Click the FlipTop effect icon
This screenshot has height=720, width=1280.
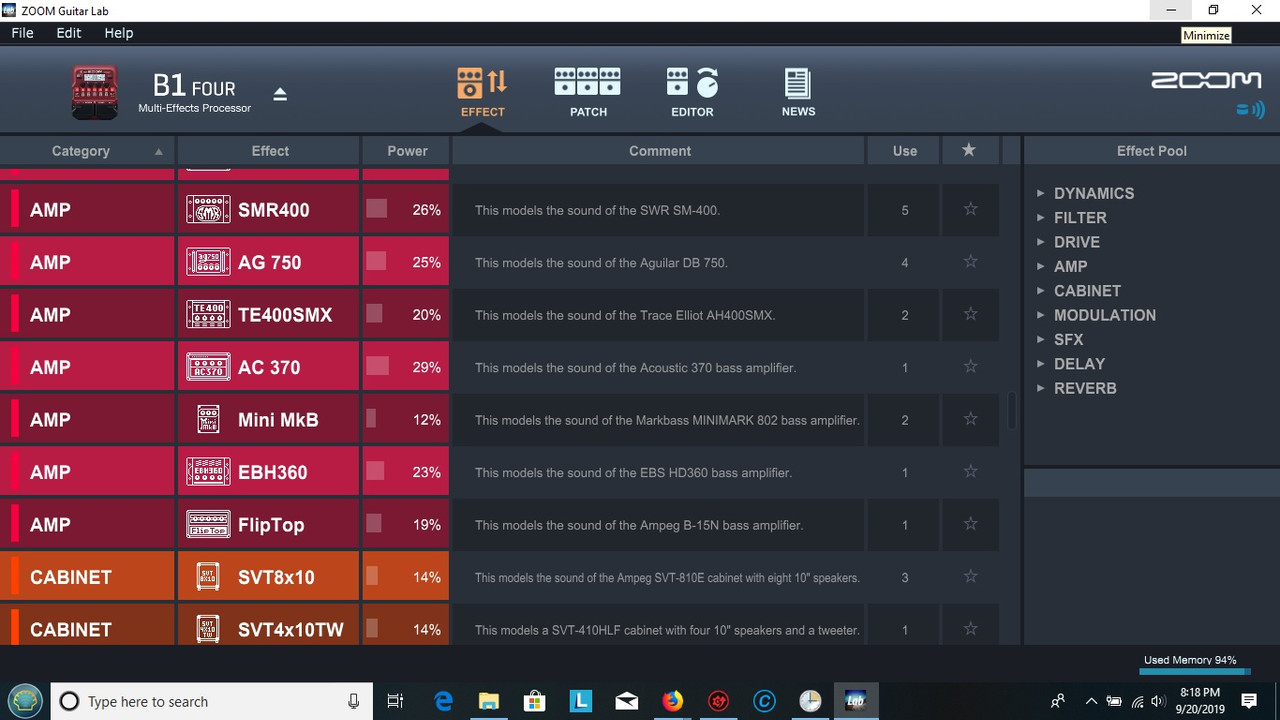[208, 525]
